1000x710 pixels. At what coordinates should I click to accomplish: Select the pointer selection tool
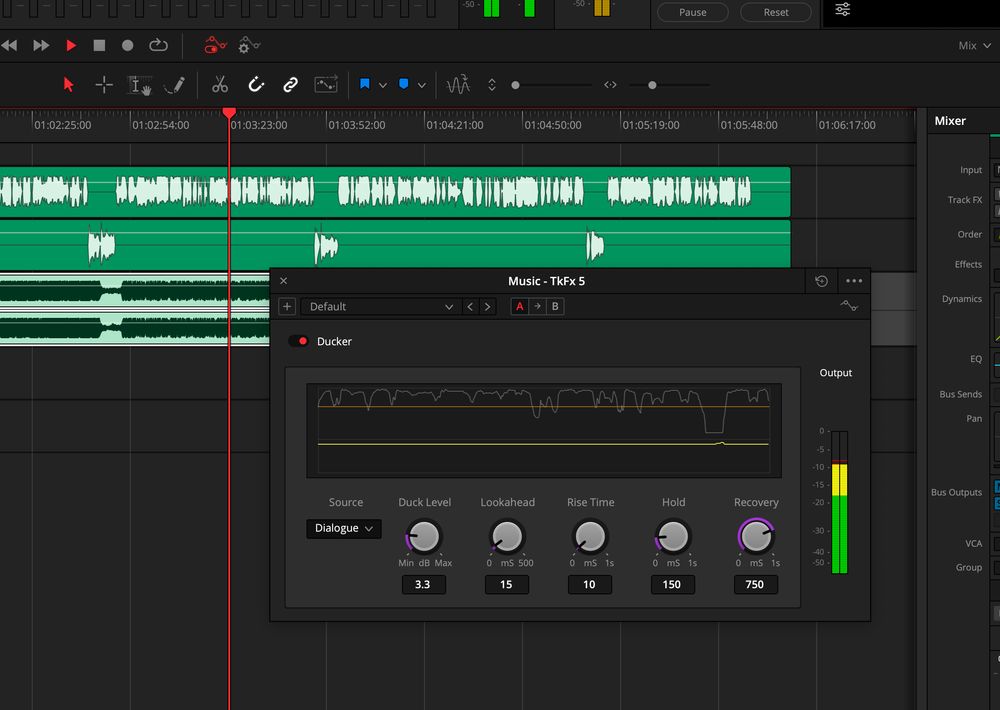point(69,85)
